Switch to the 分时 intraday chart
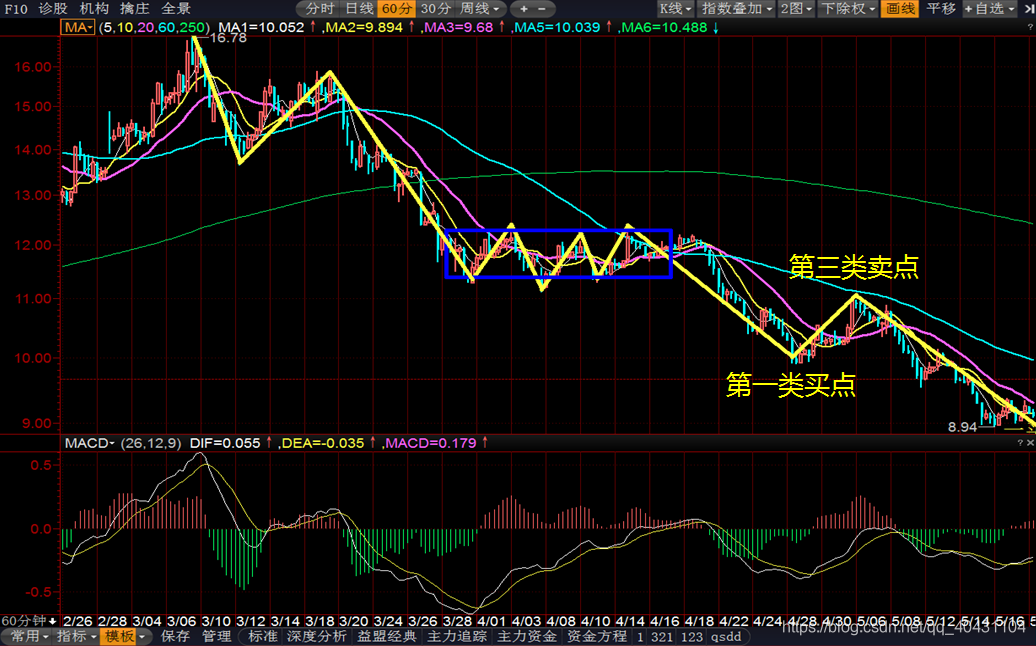 320,9
